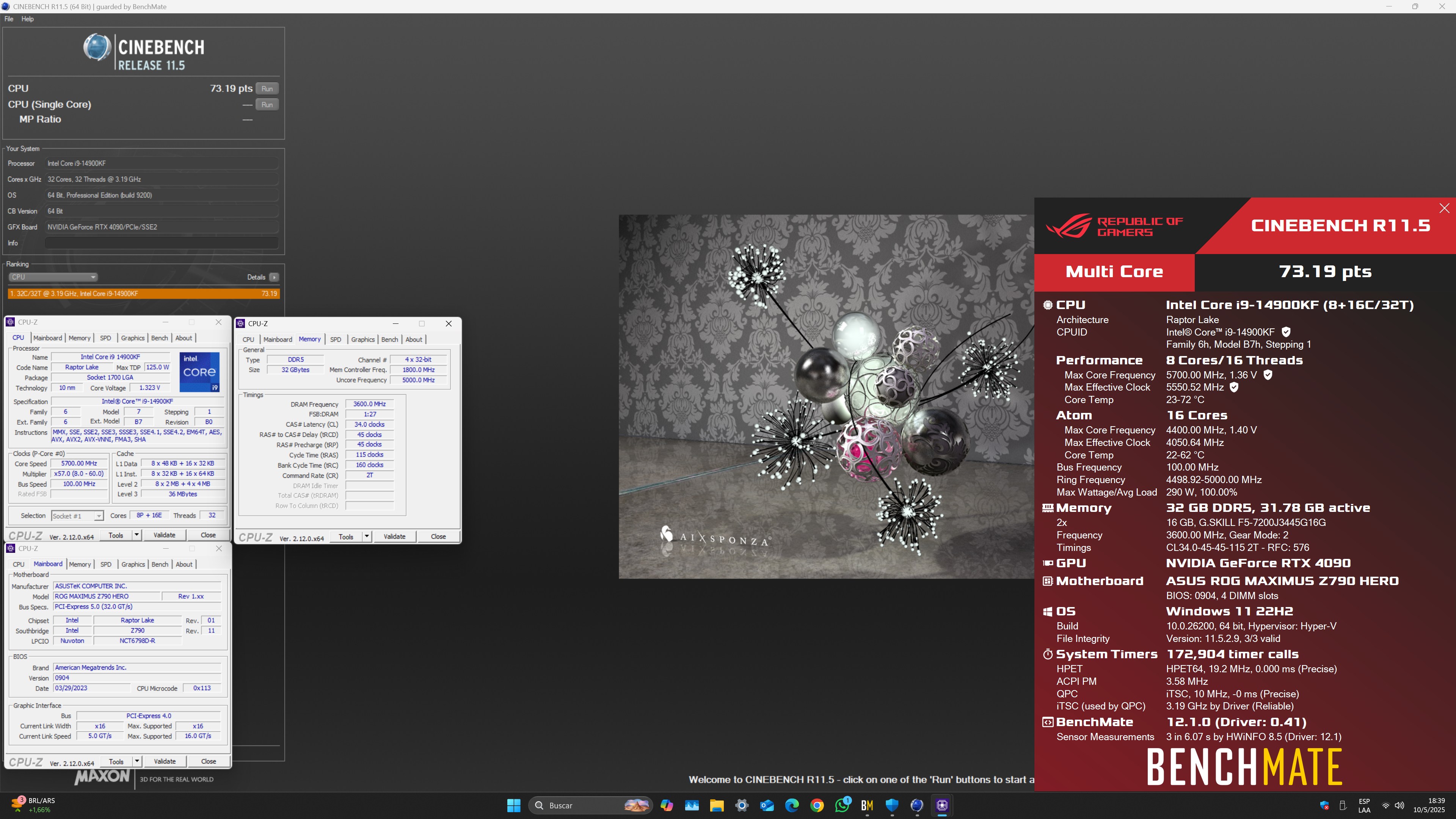1456x819 pixels.
Task: Click the BIOS Version value 0904
Action: pos(137,678)
